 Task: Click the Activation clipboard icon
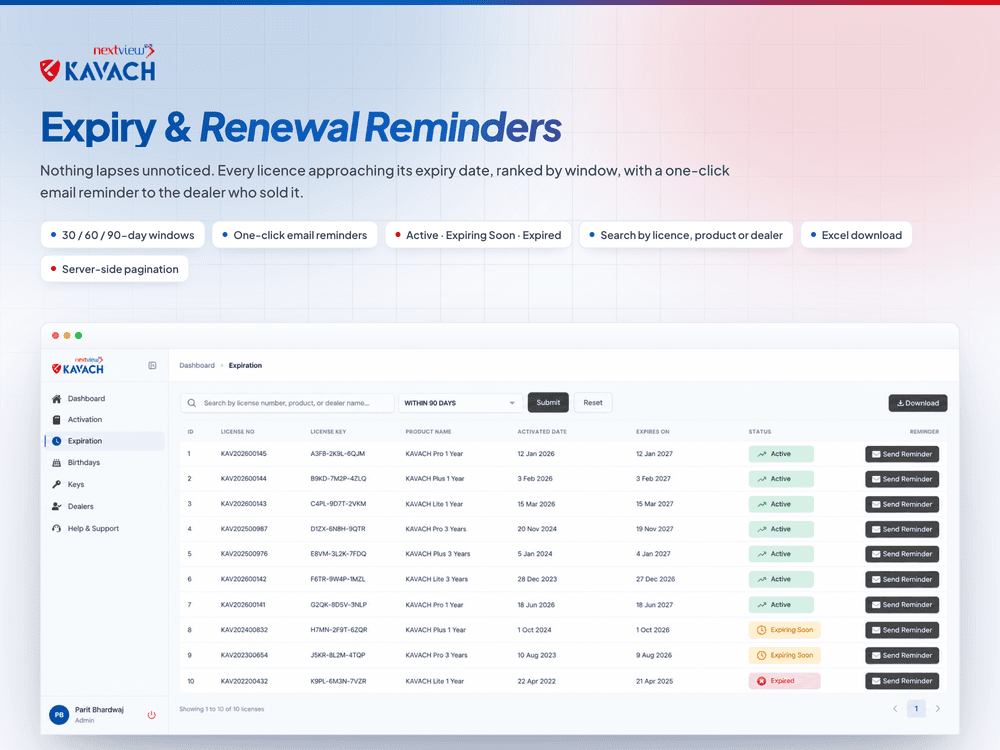coord(56,420)
